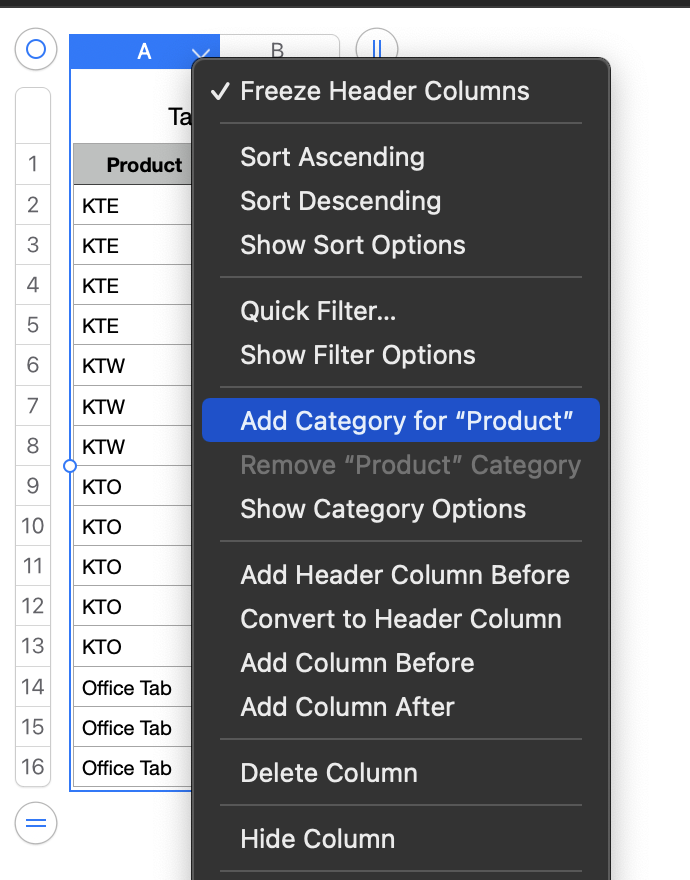The image size is (690, 880).
Task: Select column B header
Action: click(277, 51)
